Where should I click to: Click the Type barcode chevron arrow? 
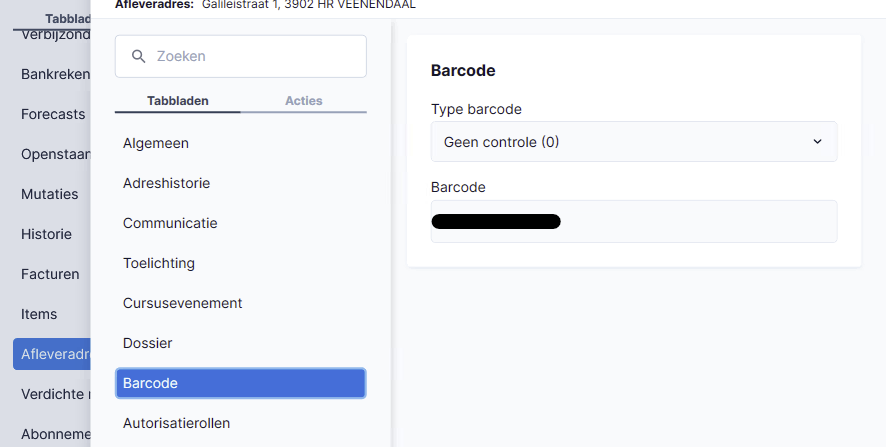(x=817, y=142)
